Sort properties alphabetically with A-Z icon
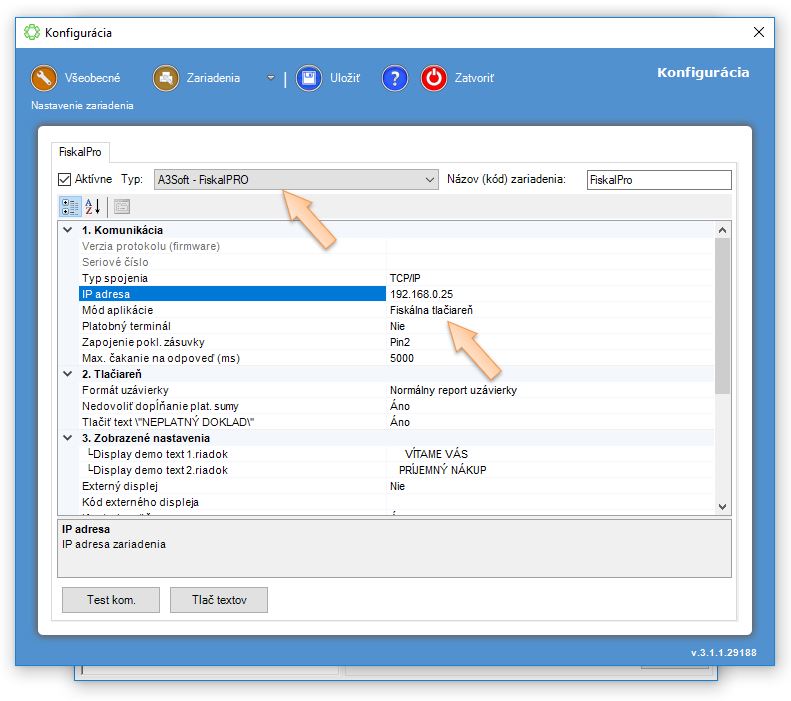The height and width of the screenshot is (701, 791). coord(93,207)
